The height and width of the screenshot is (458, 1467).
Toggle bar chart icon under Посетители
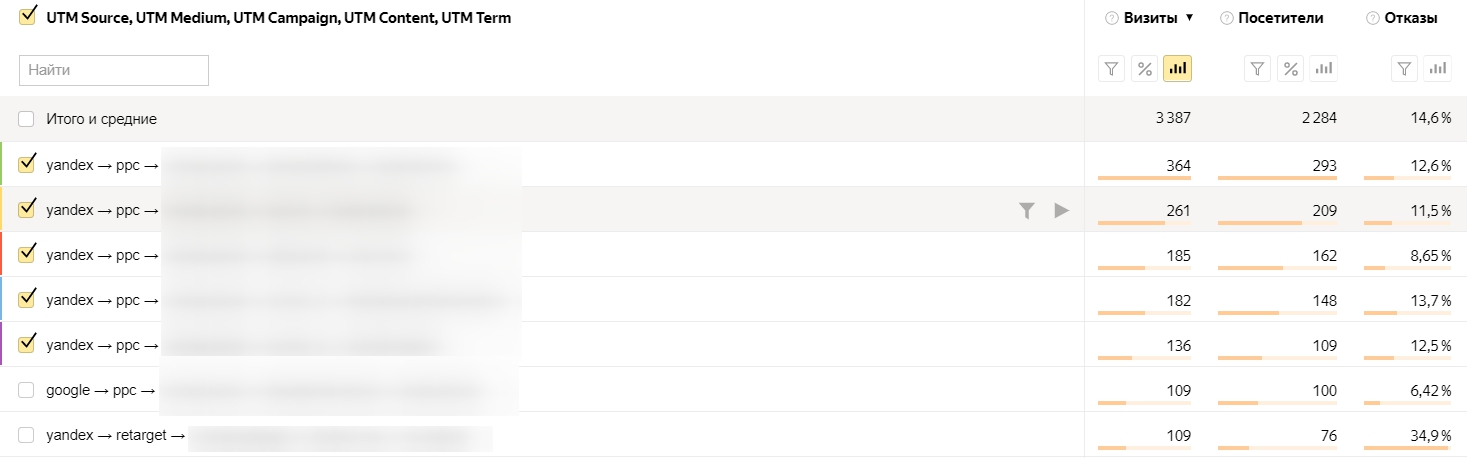point(1324,69)
